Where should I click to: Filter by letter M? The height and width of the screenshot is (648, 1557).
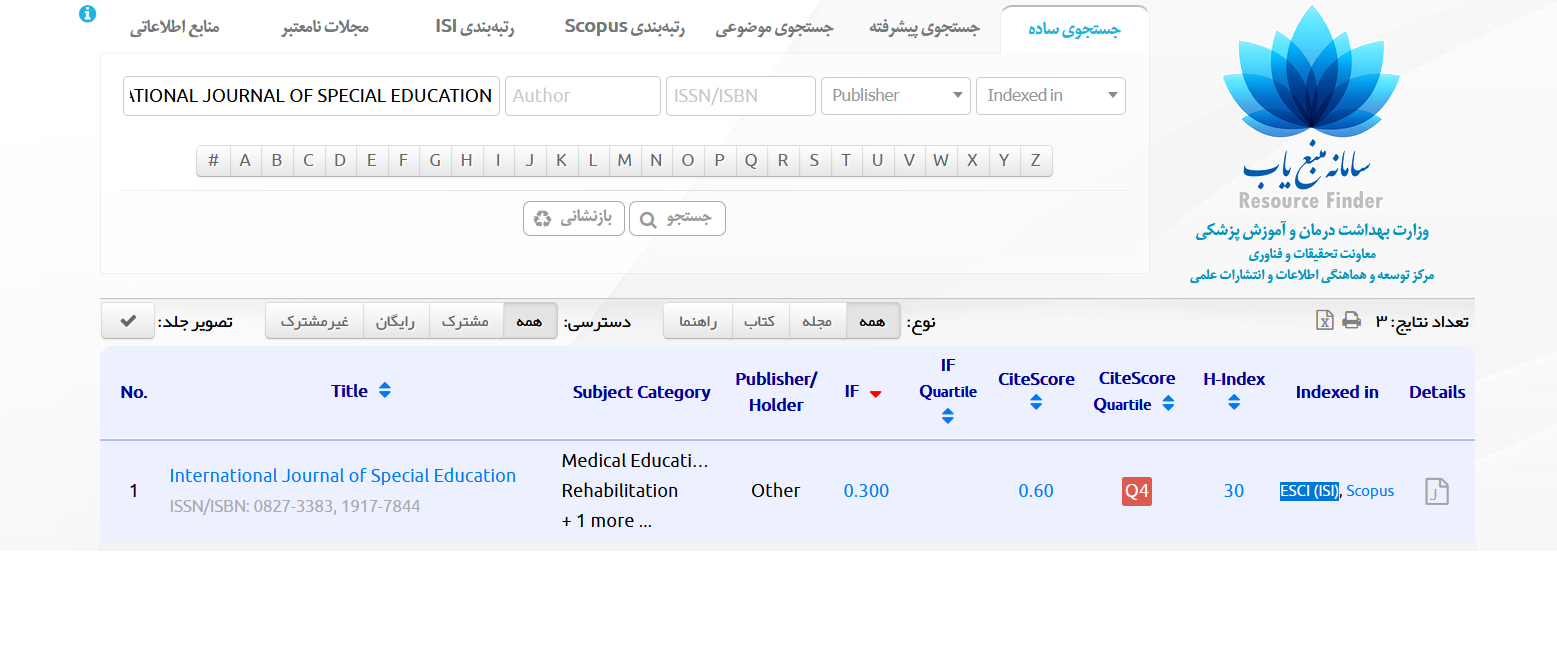point(624,161)
